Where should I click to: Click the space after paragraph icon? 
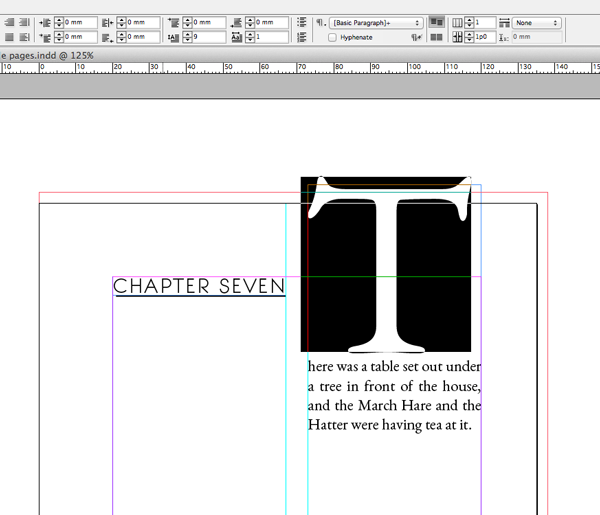click(x=236, y=23)
